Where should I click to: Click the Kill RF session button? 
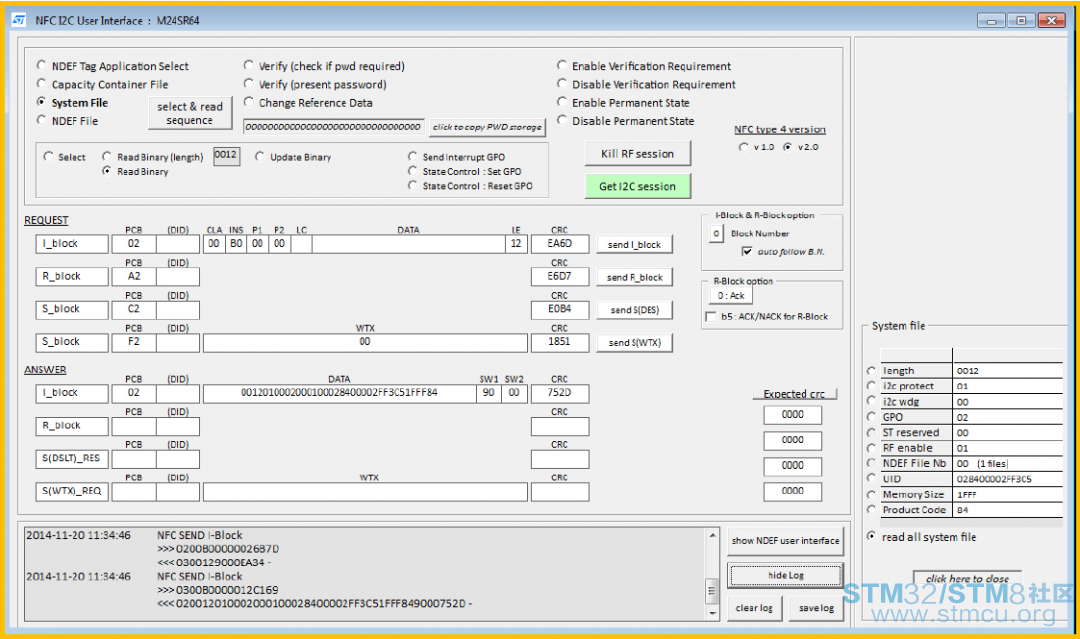[x=638, y=154]
